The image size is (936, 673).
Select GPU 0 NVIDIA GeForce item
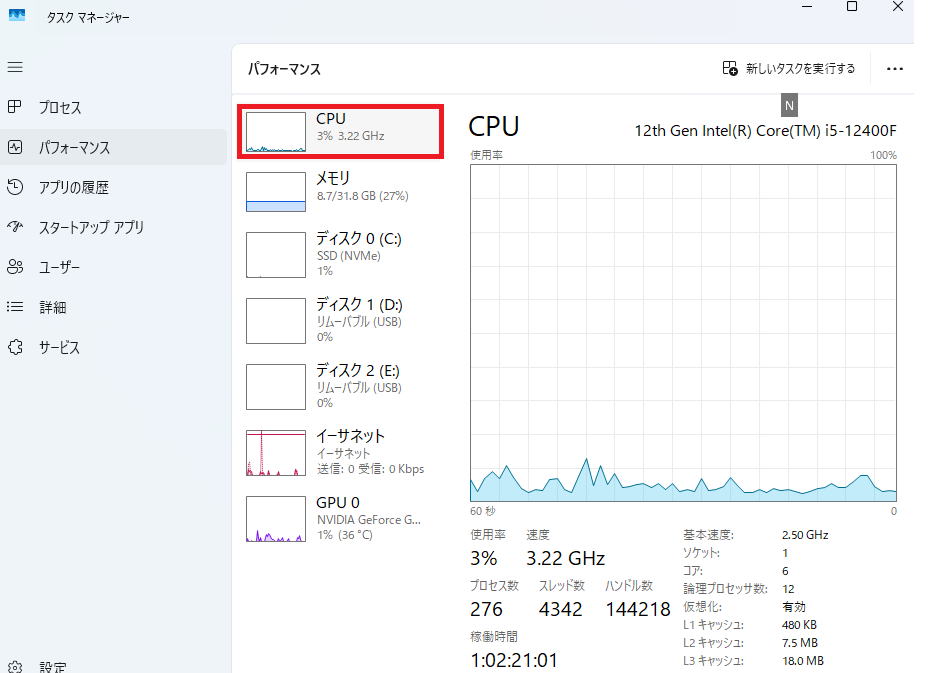[340, 518]
